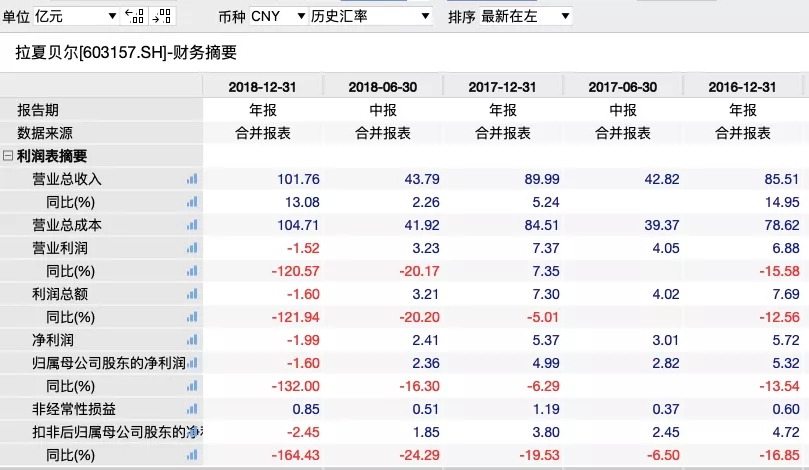This screenshot has height=470, width=809.
Task: Click growth value -164.43
Action: coord(296,455)
